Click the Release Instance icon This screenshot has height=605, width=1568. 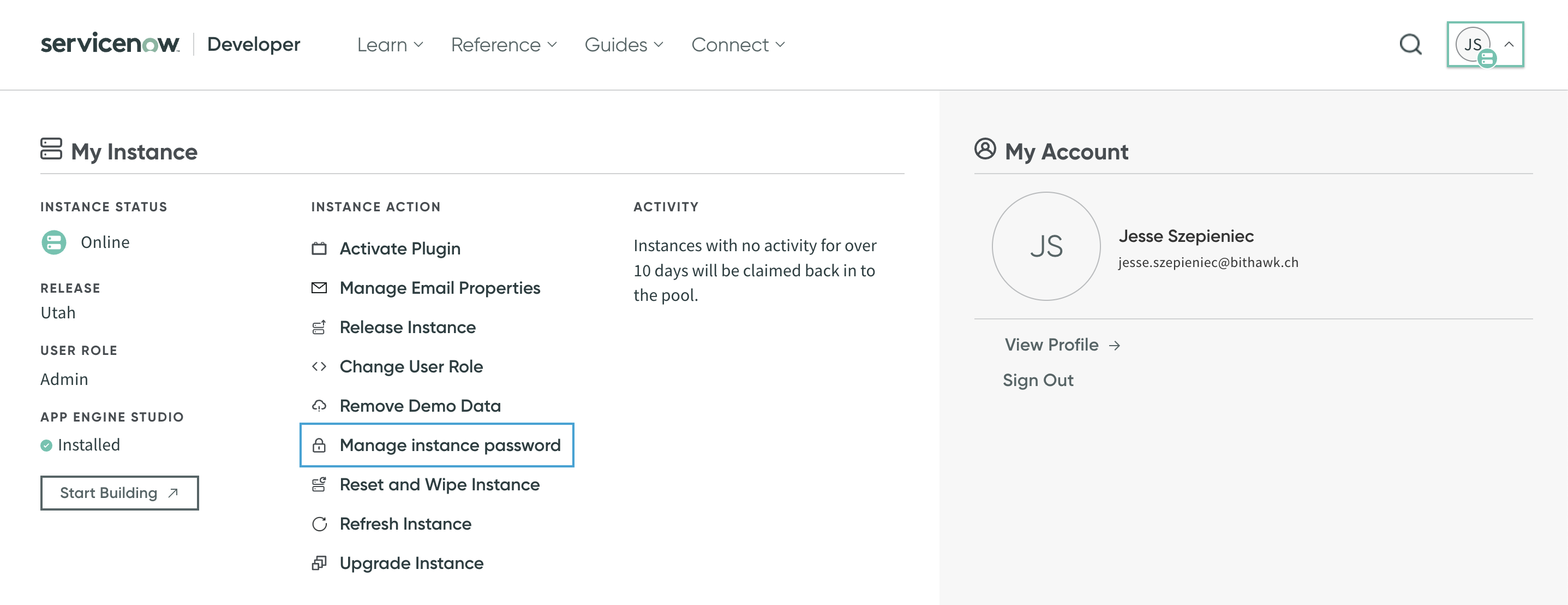click(319, 328)
